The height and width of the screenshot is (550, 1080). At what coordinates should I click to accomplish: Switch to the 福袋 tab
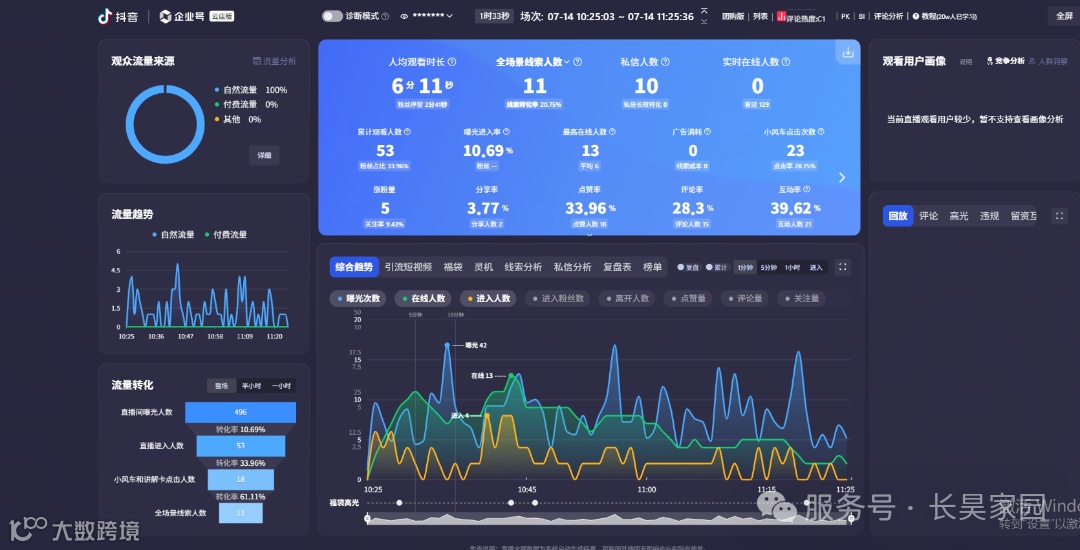pyautogui.click(x=453, y=267)
